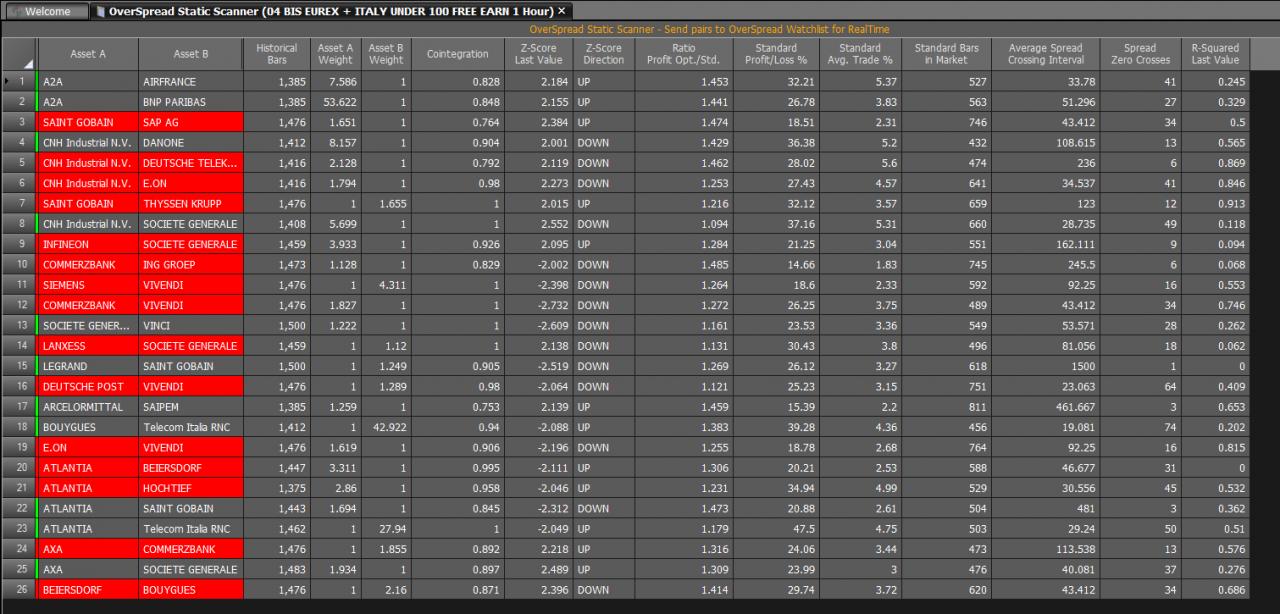Select the OverSpread Static Scanner tab

click(330, 11)
